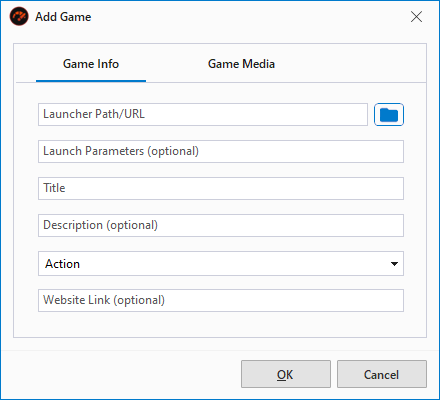Click the Cancel button

[382, 374]
